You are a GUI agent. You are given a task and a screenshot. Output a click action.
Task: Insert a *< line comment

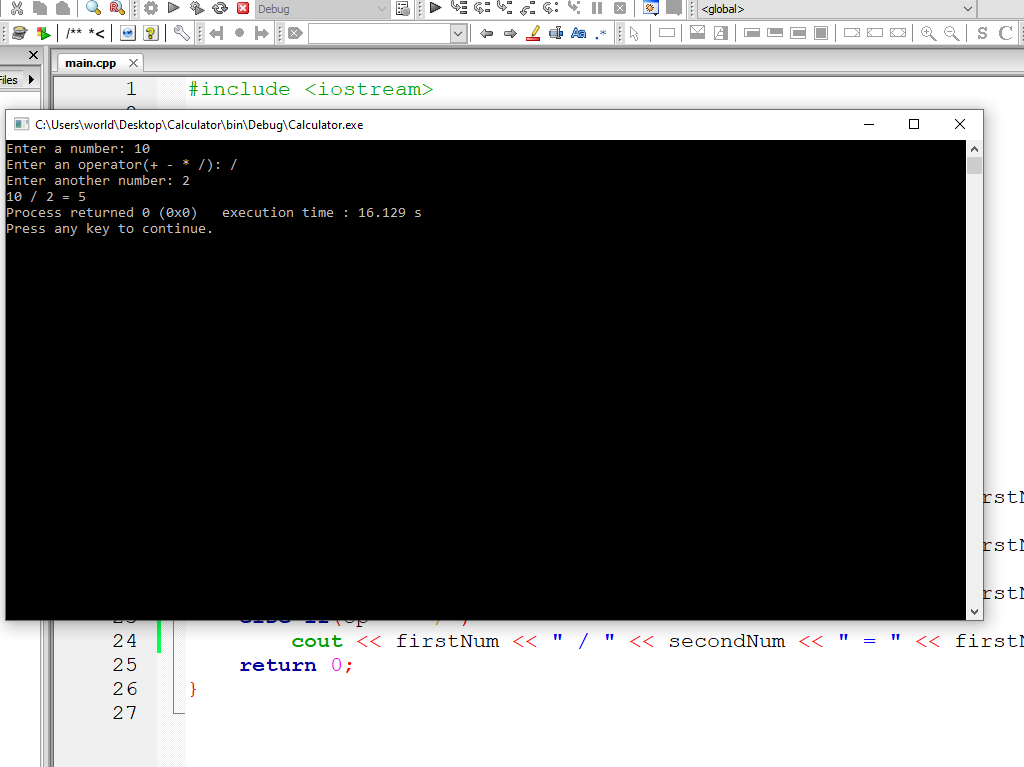pyautogui.click(x=97, y=33)
